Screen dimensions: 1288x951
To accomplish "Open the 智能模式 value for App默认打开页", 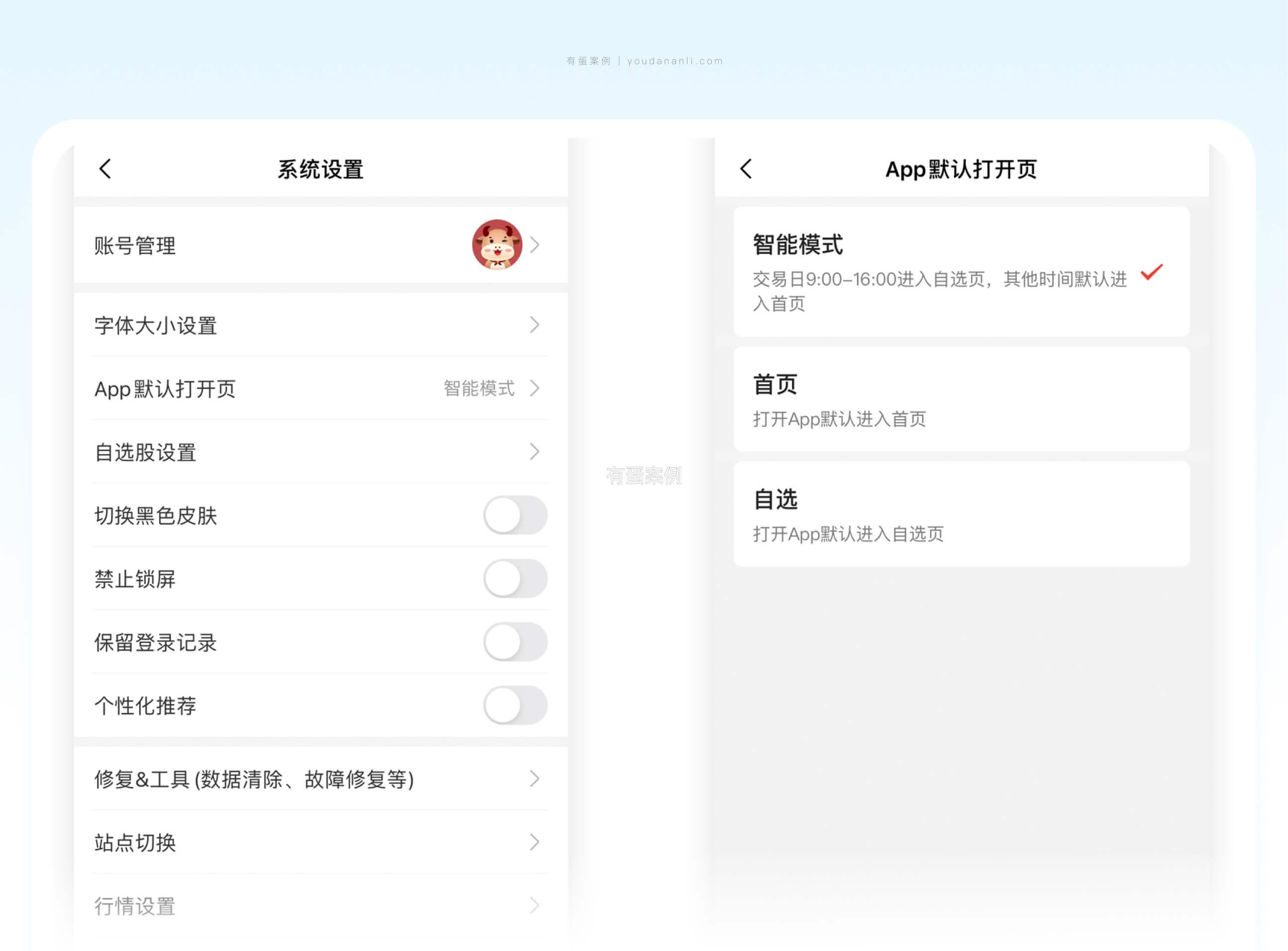I will point(479,389).
